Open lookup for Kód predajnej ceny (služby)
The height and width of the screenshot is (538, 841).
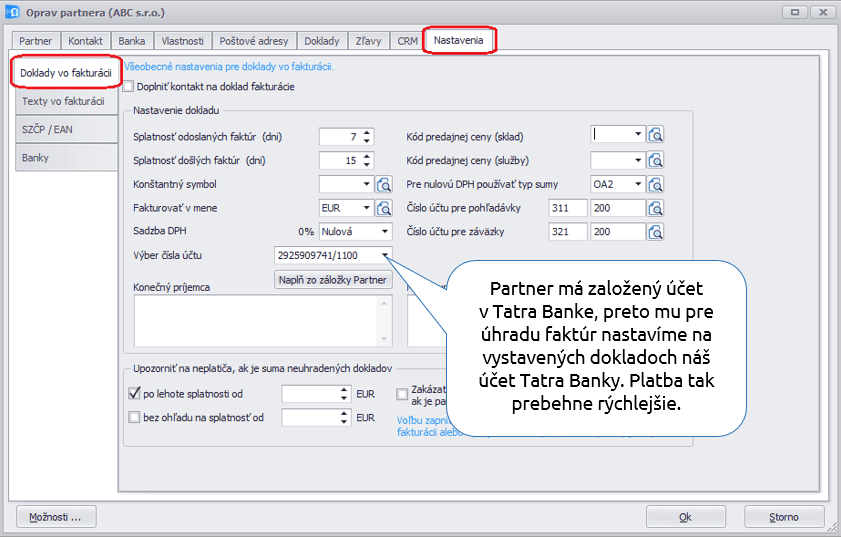coord(656,160)
